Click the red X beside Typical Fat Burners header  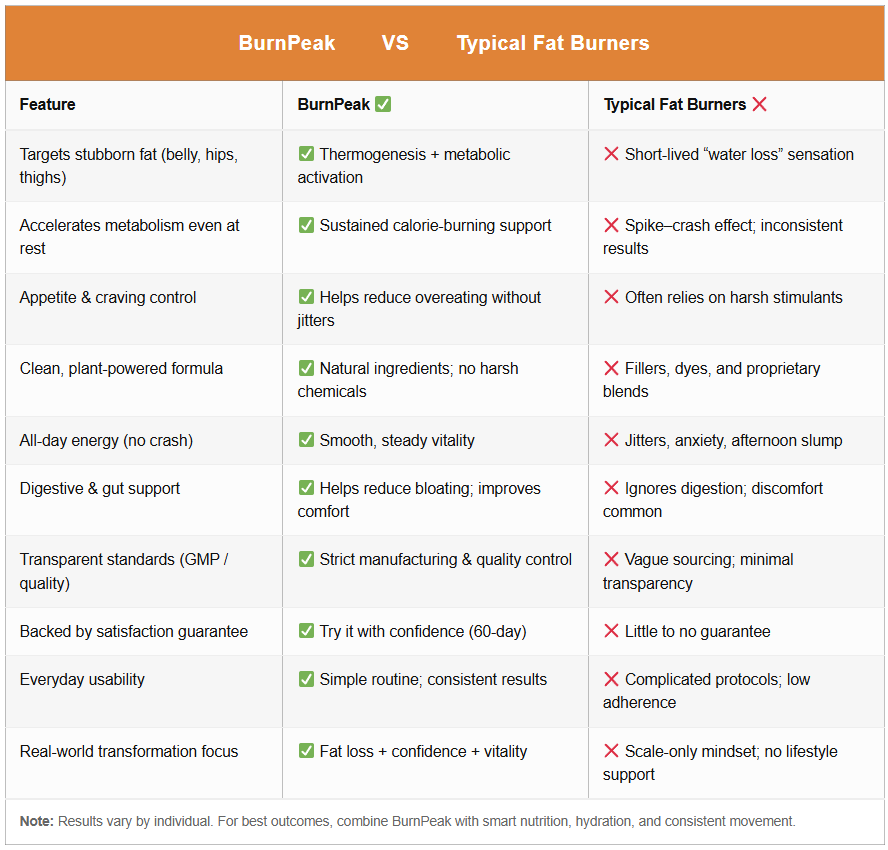click(760, 105)
